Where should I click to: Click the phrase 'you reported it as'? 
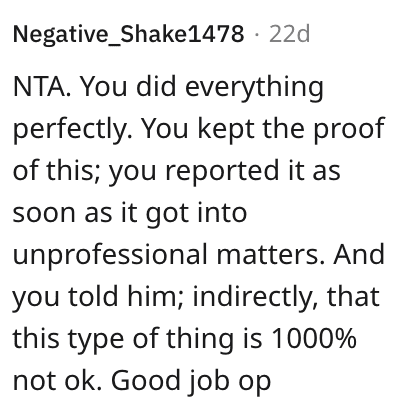coord(225,172)
